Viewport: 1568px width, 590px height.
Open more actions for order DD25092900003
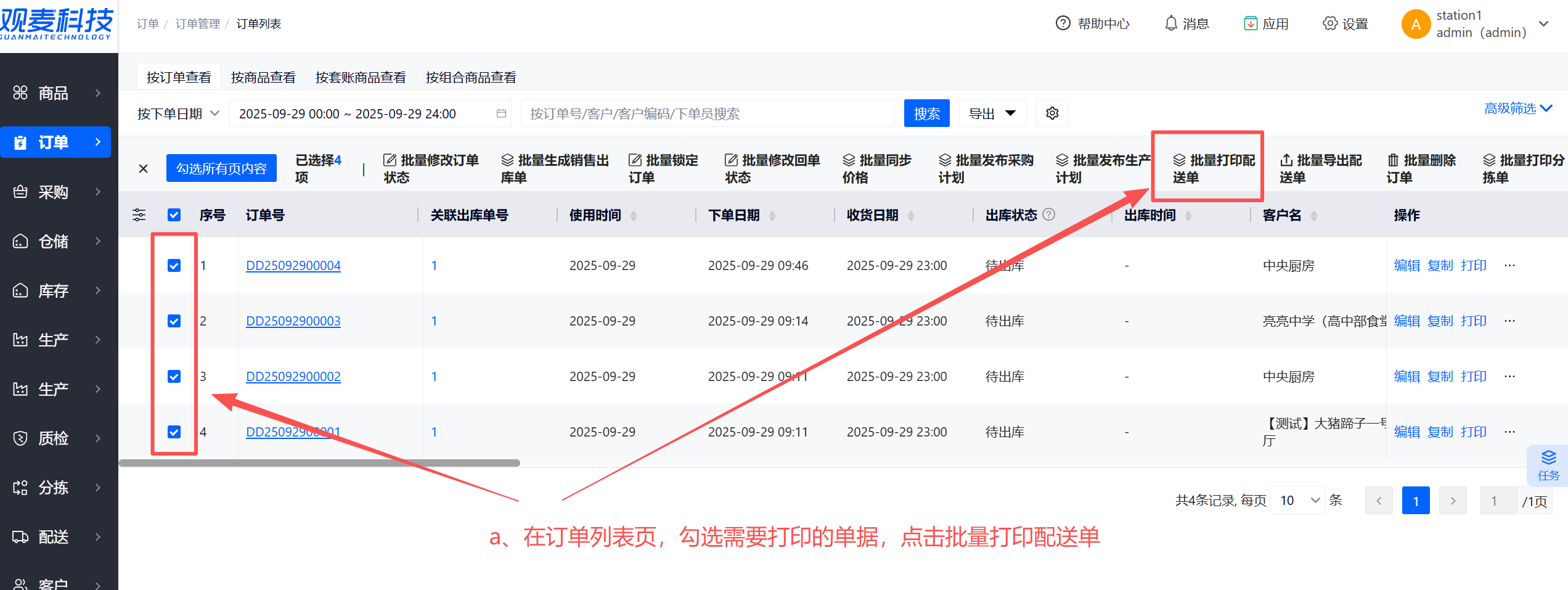coord(1509,321)
